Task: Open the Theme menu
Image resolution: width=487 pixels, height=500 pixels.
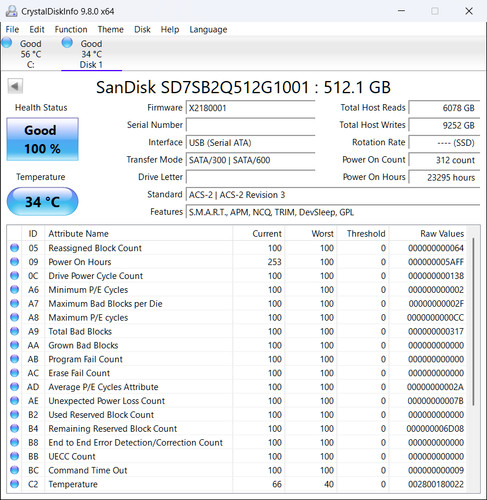Action: 111,29
